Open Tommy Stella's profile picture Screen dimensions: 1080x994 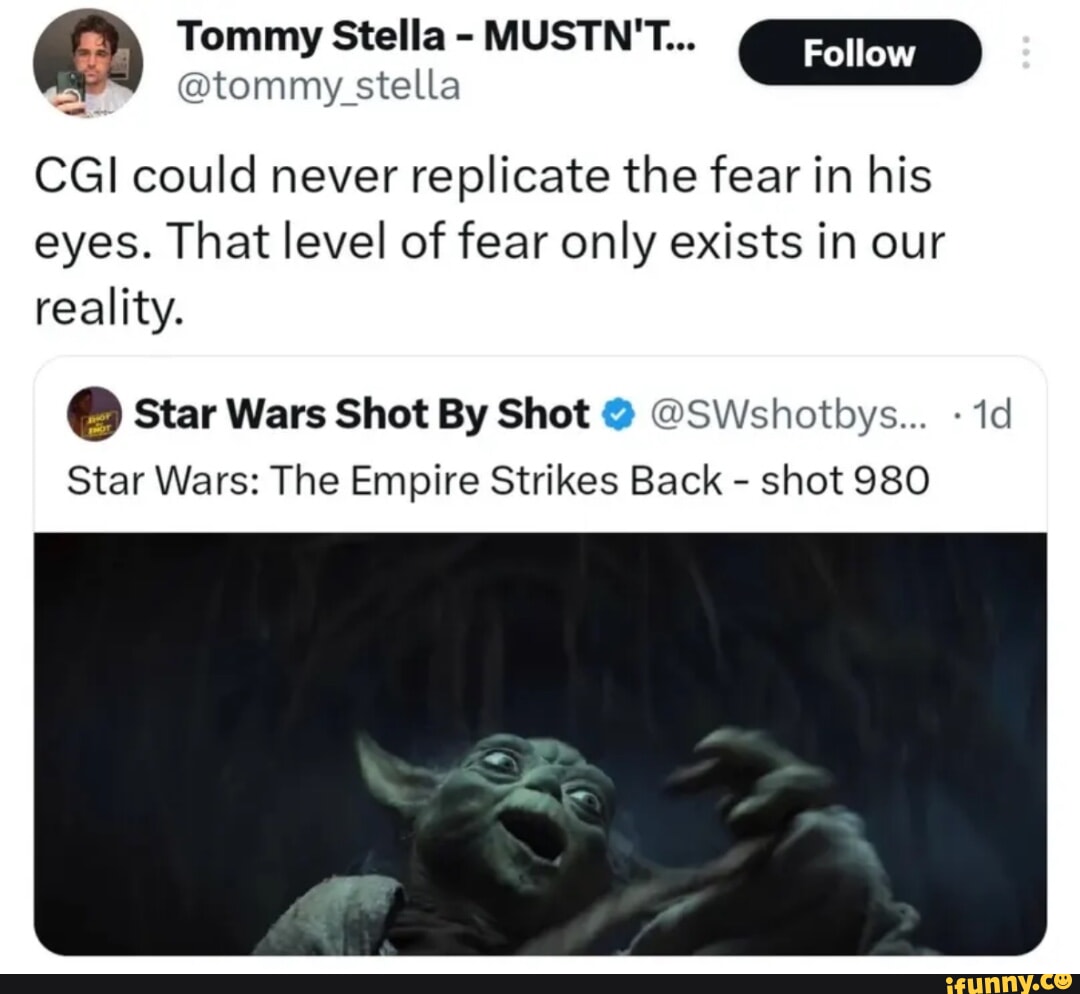point(87,63)
